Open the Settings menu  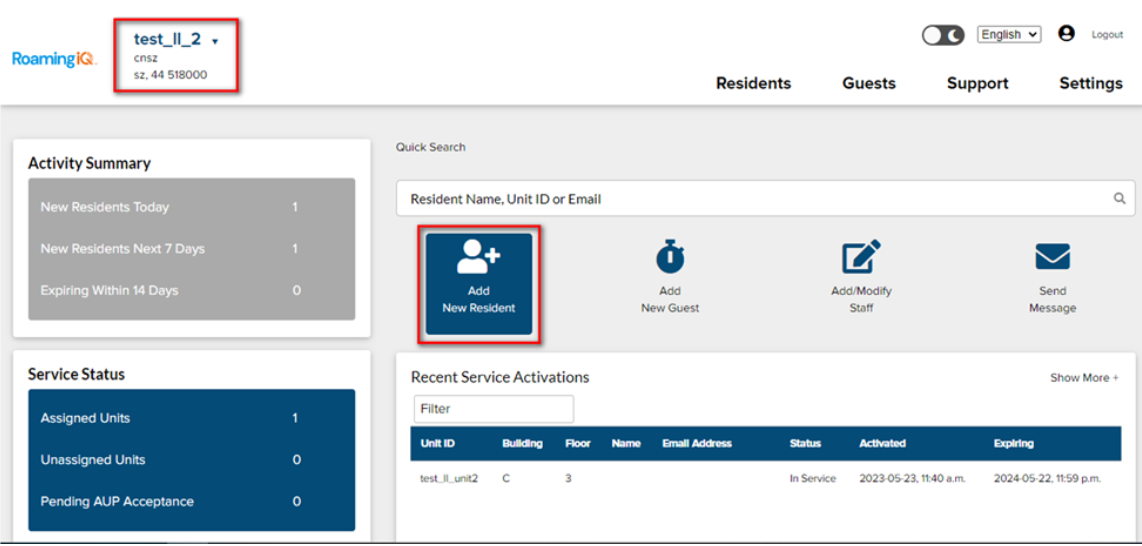point(1090,84)
